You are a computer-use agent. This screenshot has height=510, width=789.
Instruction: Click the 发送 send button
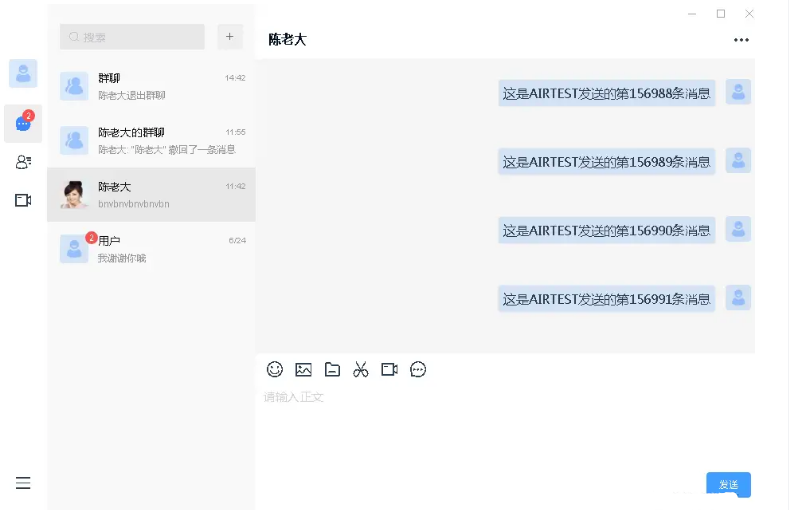click(x=729, y=485)
